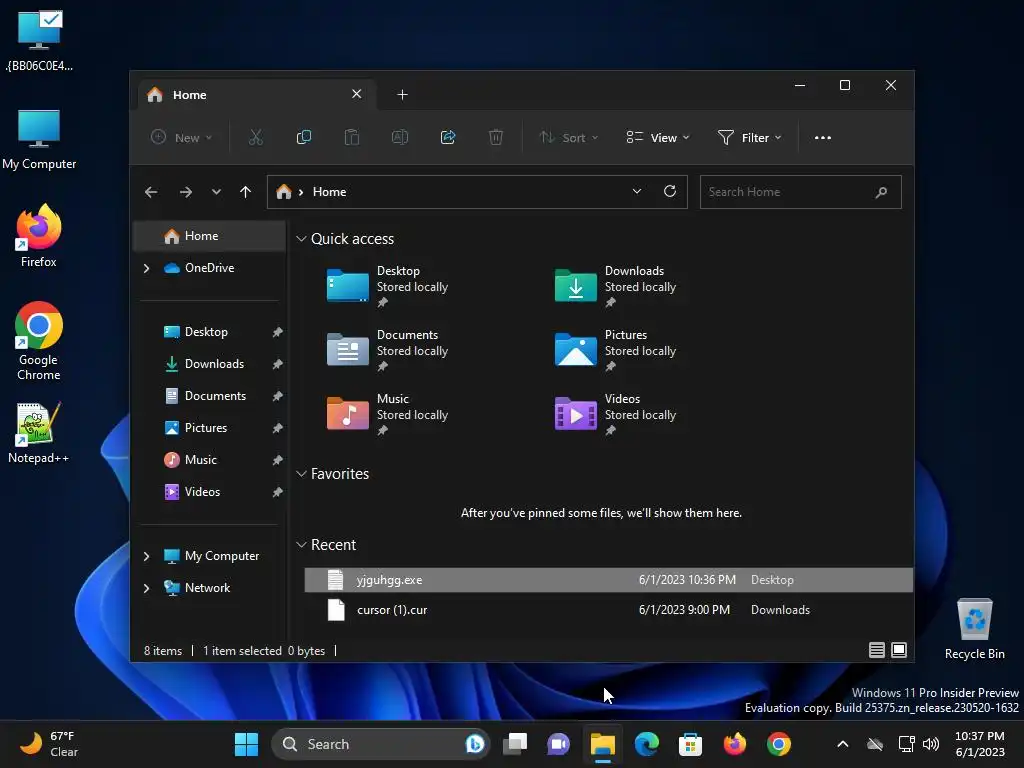Click the Rename icon in toolbar

400,137
